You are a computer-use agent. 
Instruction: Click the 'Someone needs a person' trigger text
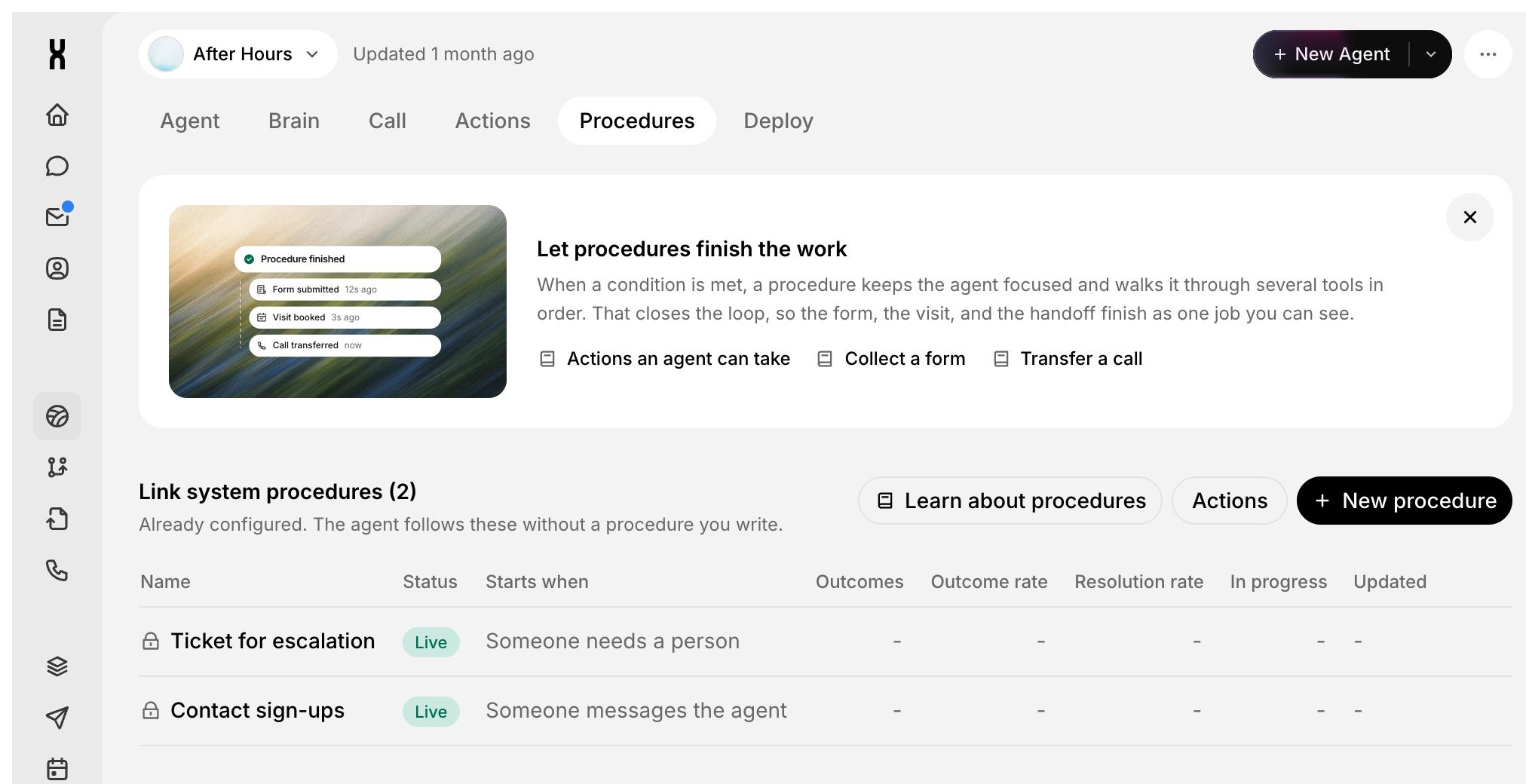[612, 641]
